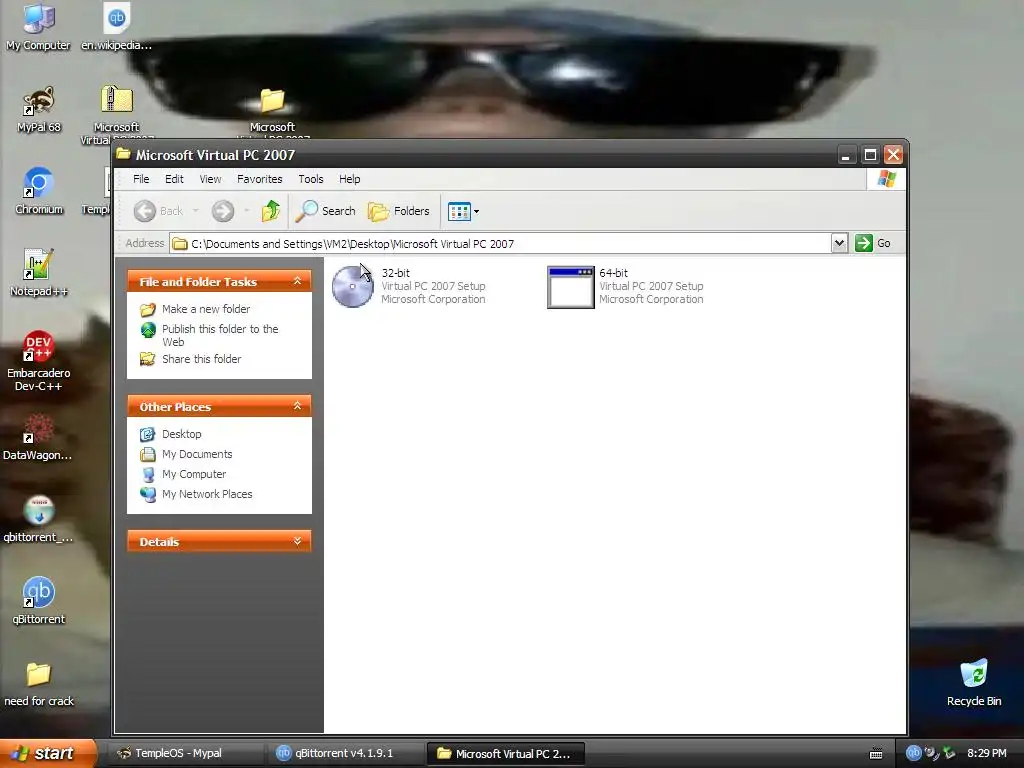1024x768 pixels.
Task: Open the Tools menu
Action: [311, 179]
